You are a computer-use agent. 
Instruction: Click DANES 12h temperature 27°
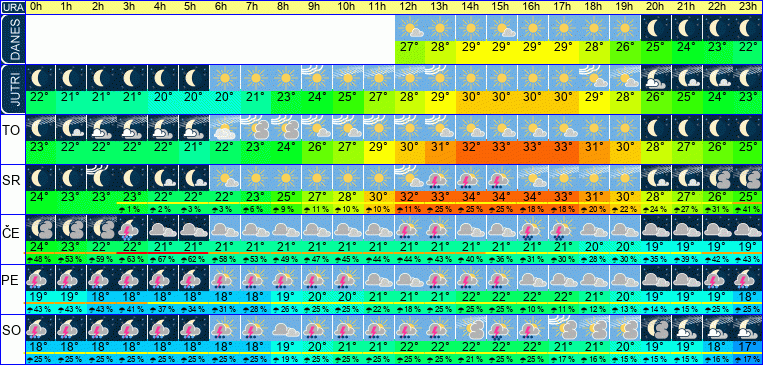coord(410,48)
